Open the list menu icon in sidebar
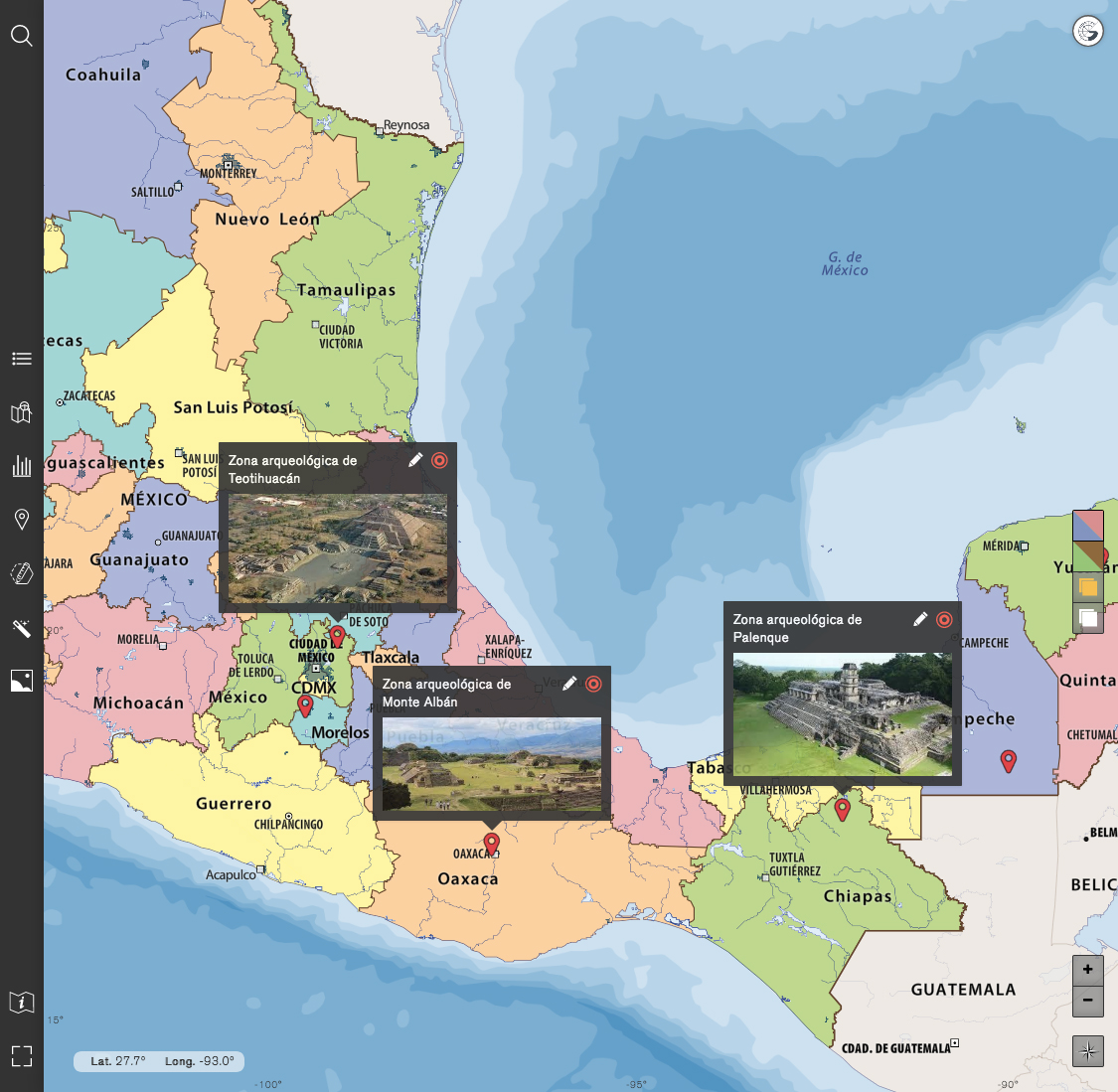 coord(22,359)
